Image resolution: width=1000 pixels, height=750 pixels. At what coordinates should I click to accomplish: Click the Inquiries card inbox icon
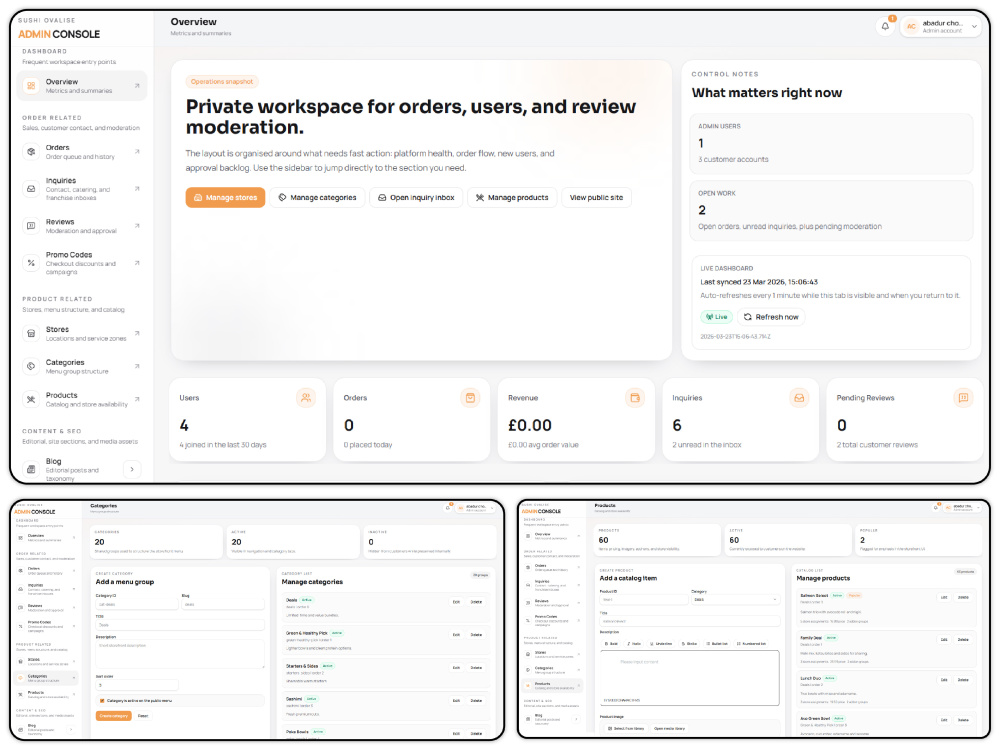pyautogui.click(x=798, y=398)
